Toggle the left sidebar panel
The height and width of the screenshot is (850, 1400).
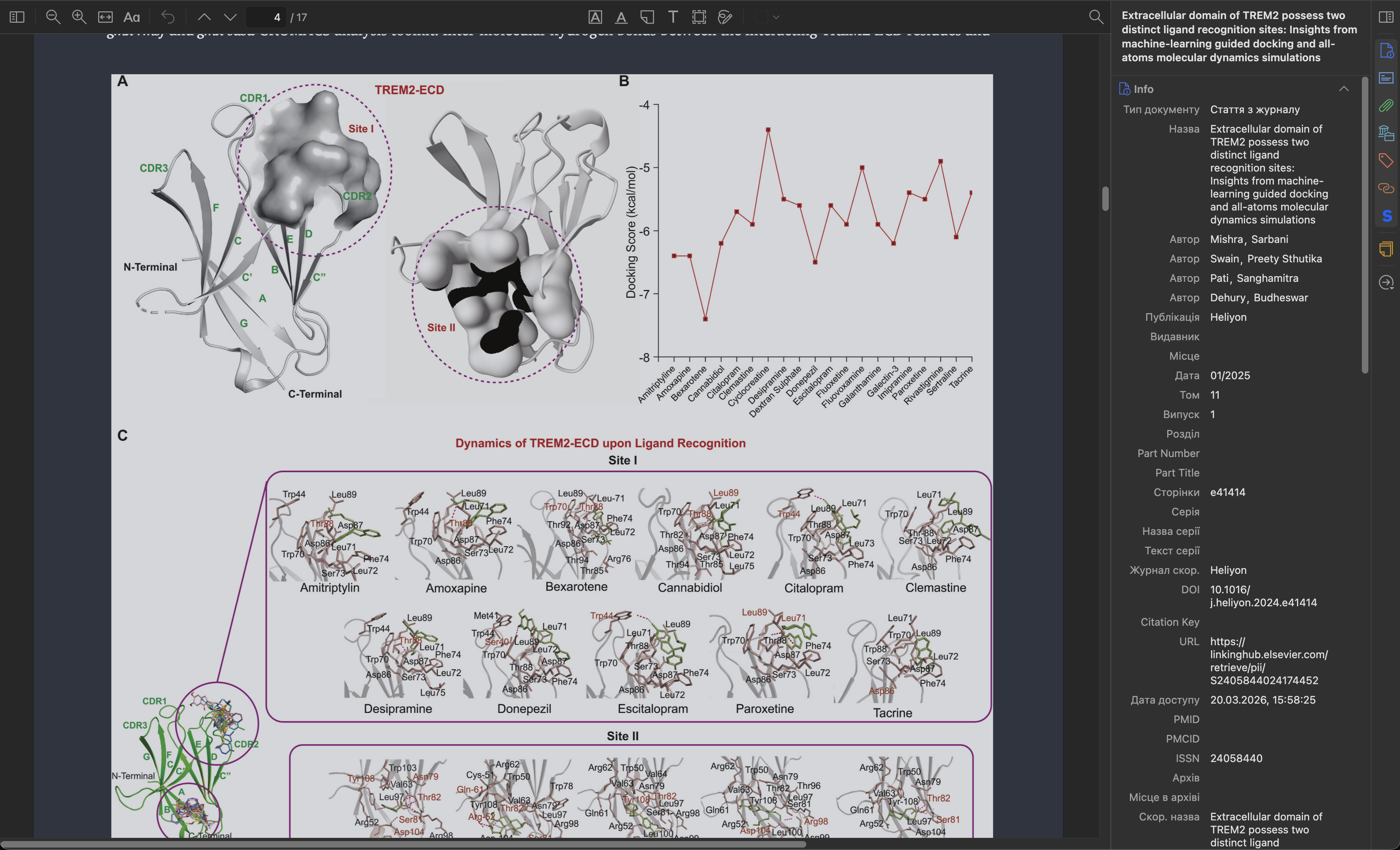pyautogui.click(x=17, y=17)
